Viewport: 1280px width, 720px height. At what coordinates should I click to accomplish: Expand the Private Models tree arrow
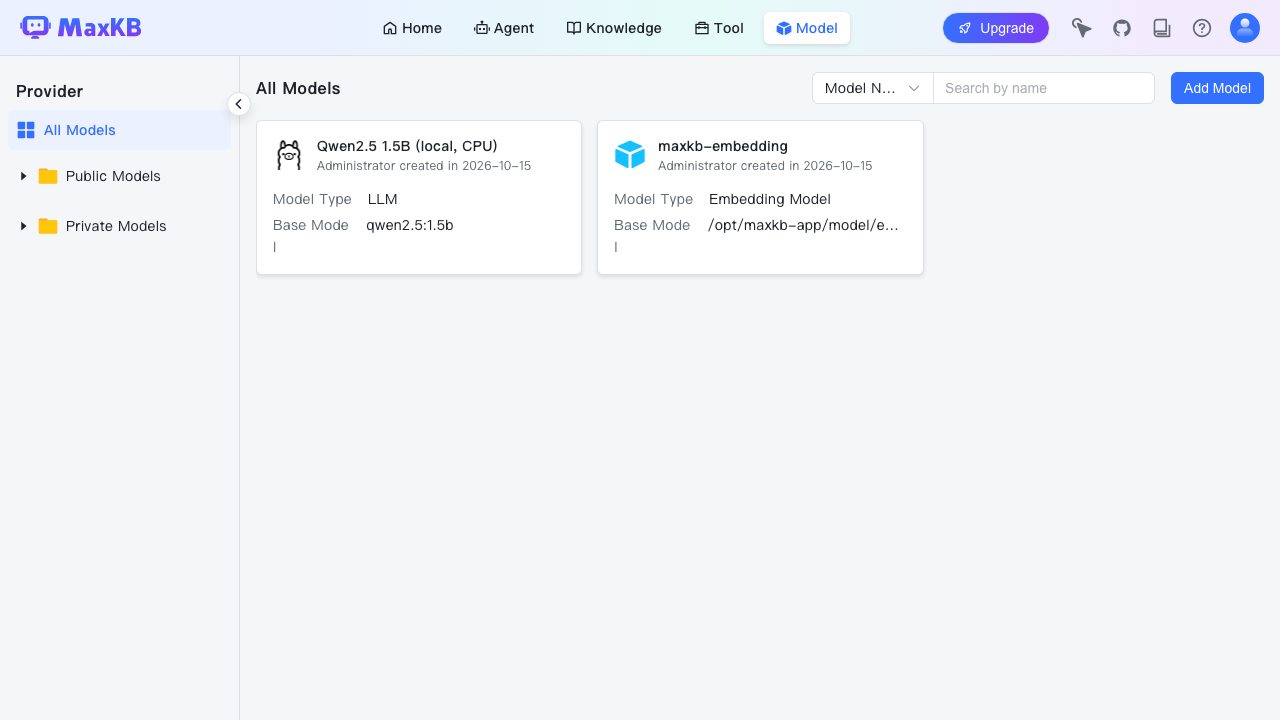[23, 226]
